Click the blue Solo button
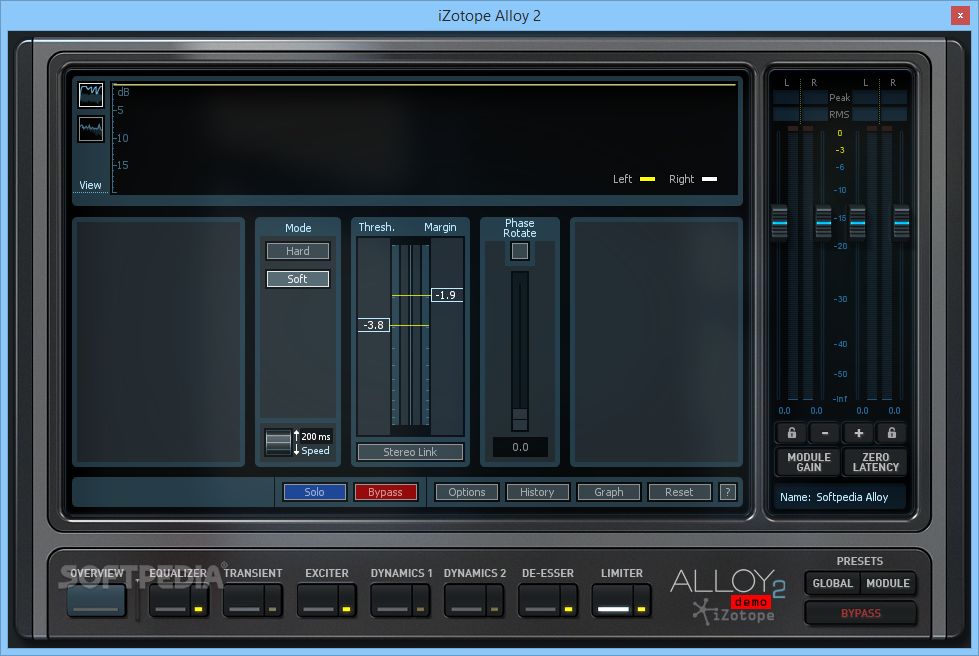Image resolution: width=979 pixels, height=656 pixels. (315, 492)
